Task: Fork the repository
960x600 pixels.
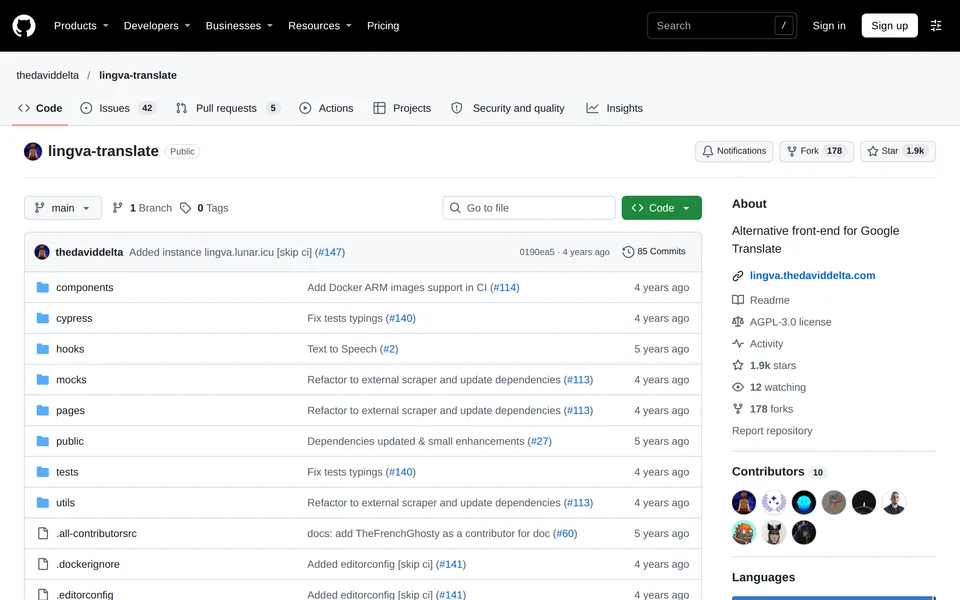Action: coord(816,151)
